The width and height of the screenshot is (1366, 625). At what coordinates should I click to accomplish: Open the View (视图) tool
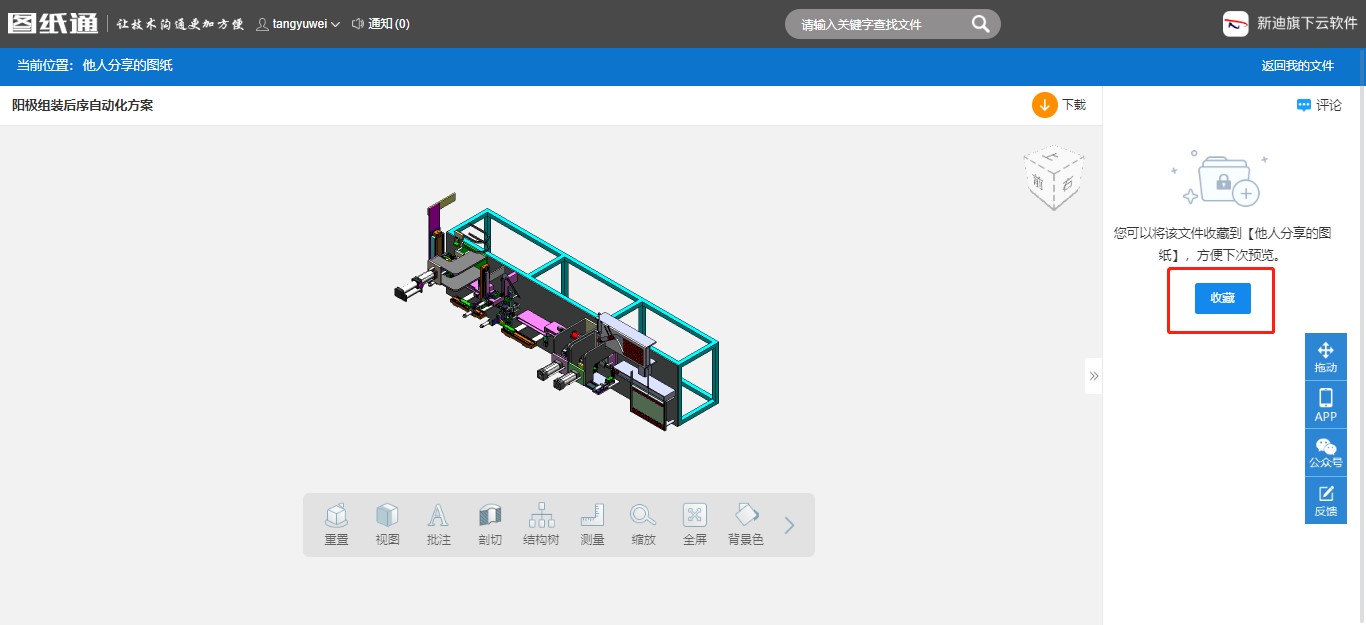point(387,524)
